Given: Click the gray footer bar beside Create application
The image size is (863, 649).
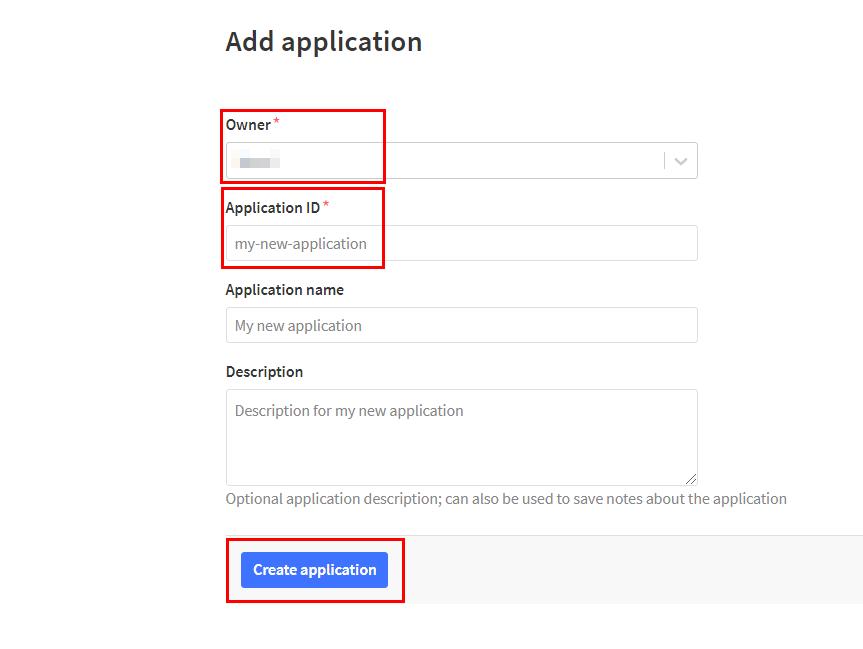Looking at the screenshot, I should 620,569.
